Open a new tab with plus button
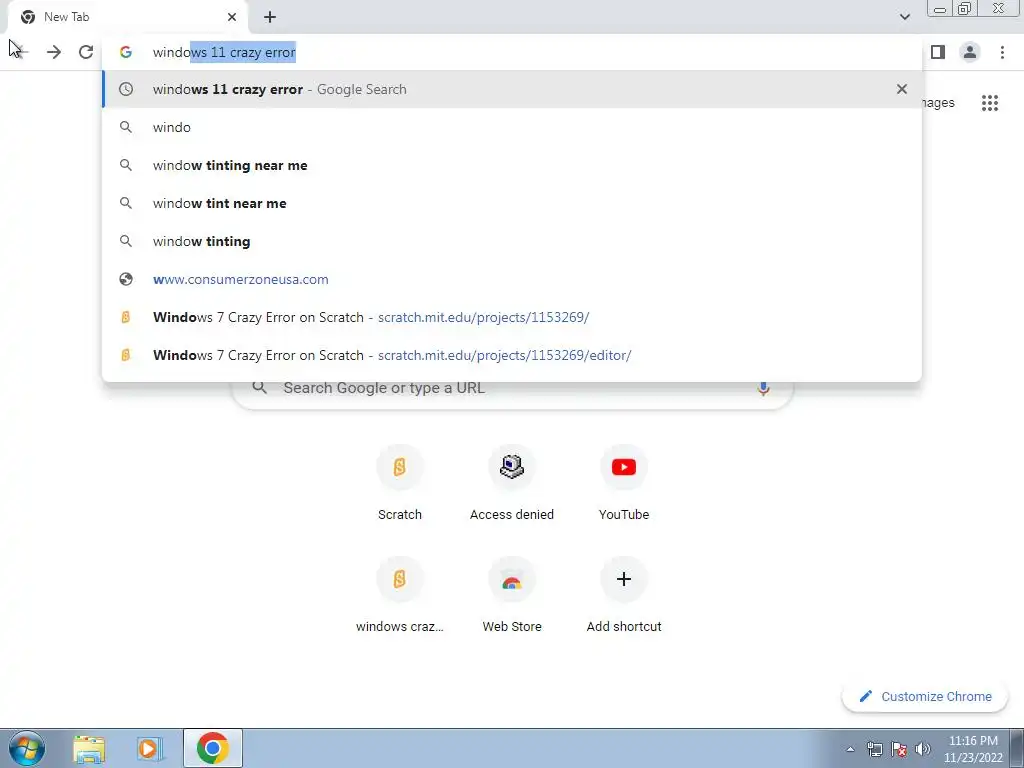This screenshot has width=1024, height=768. (270, 17)
